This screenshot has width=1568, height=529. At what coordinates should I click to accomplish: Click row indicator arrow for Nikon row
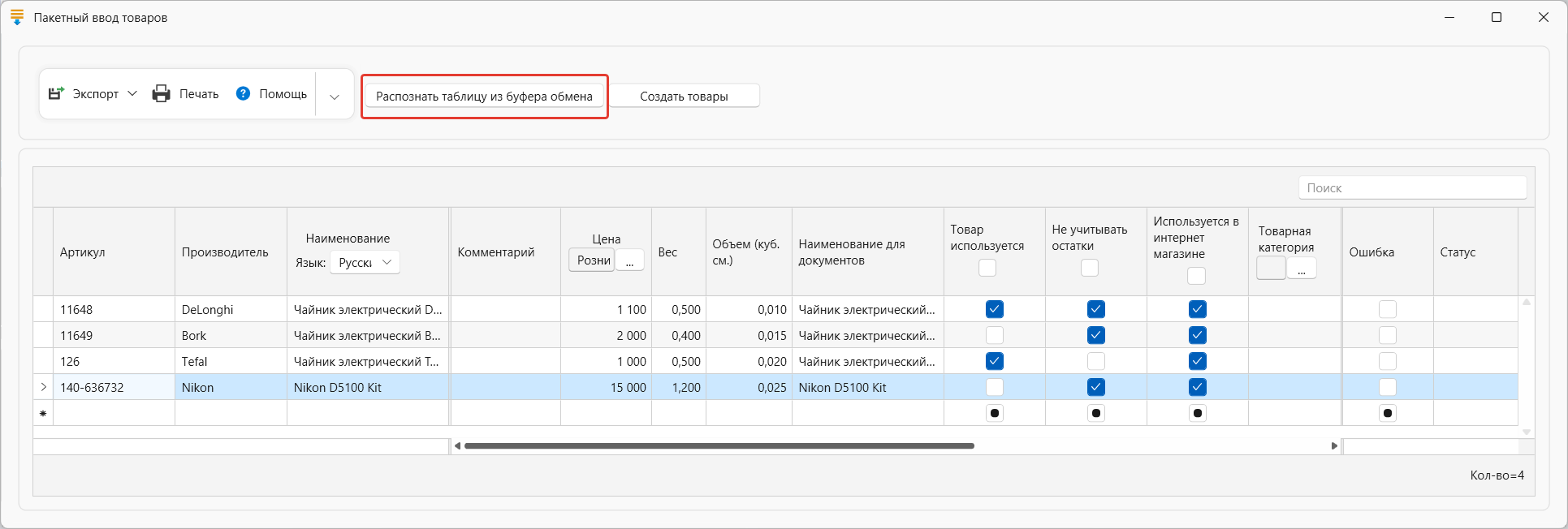43,387
